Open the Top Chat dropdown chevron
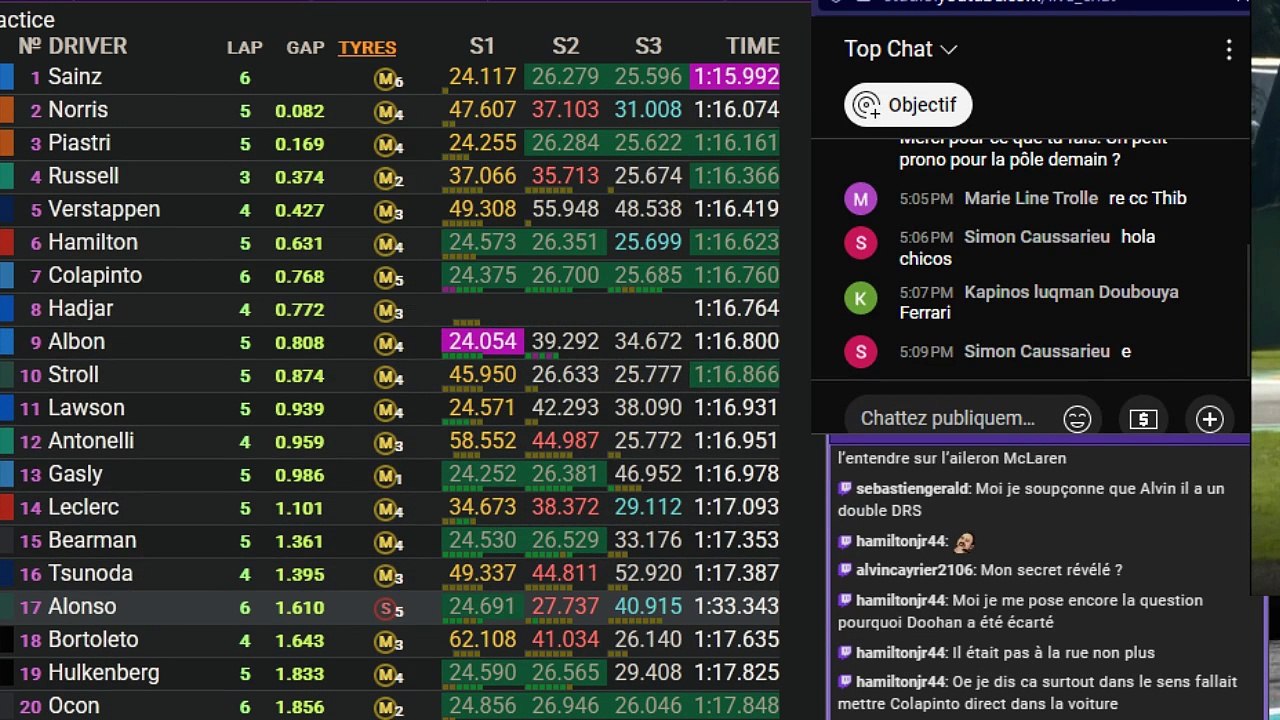This screenshot has width=1280, height=720. 949,49
